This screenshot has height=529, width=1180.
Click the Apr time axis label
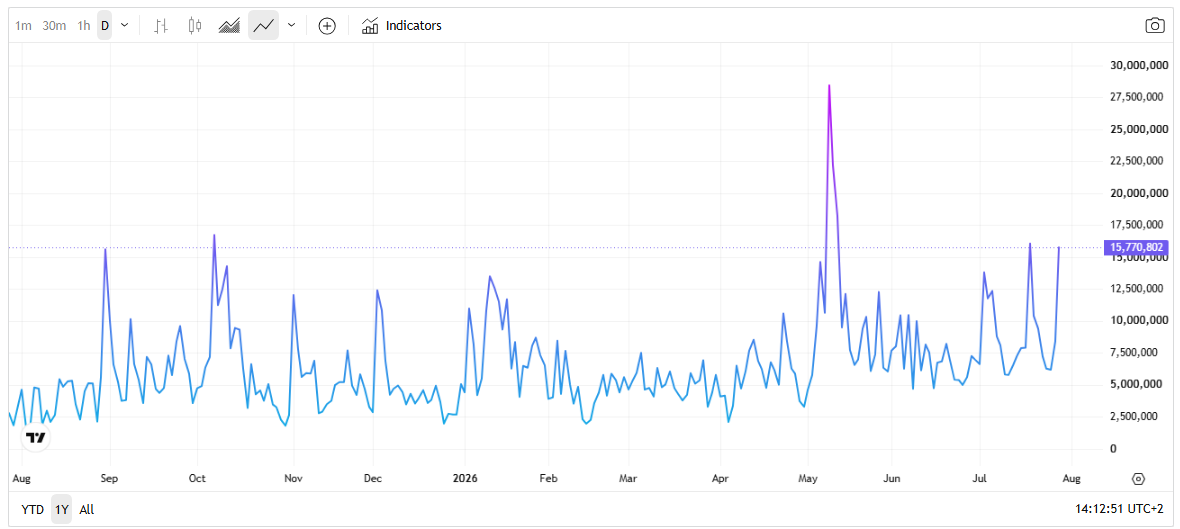721,479
